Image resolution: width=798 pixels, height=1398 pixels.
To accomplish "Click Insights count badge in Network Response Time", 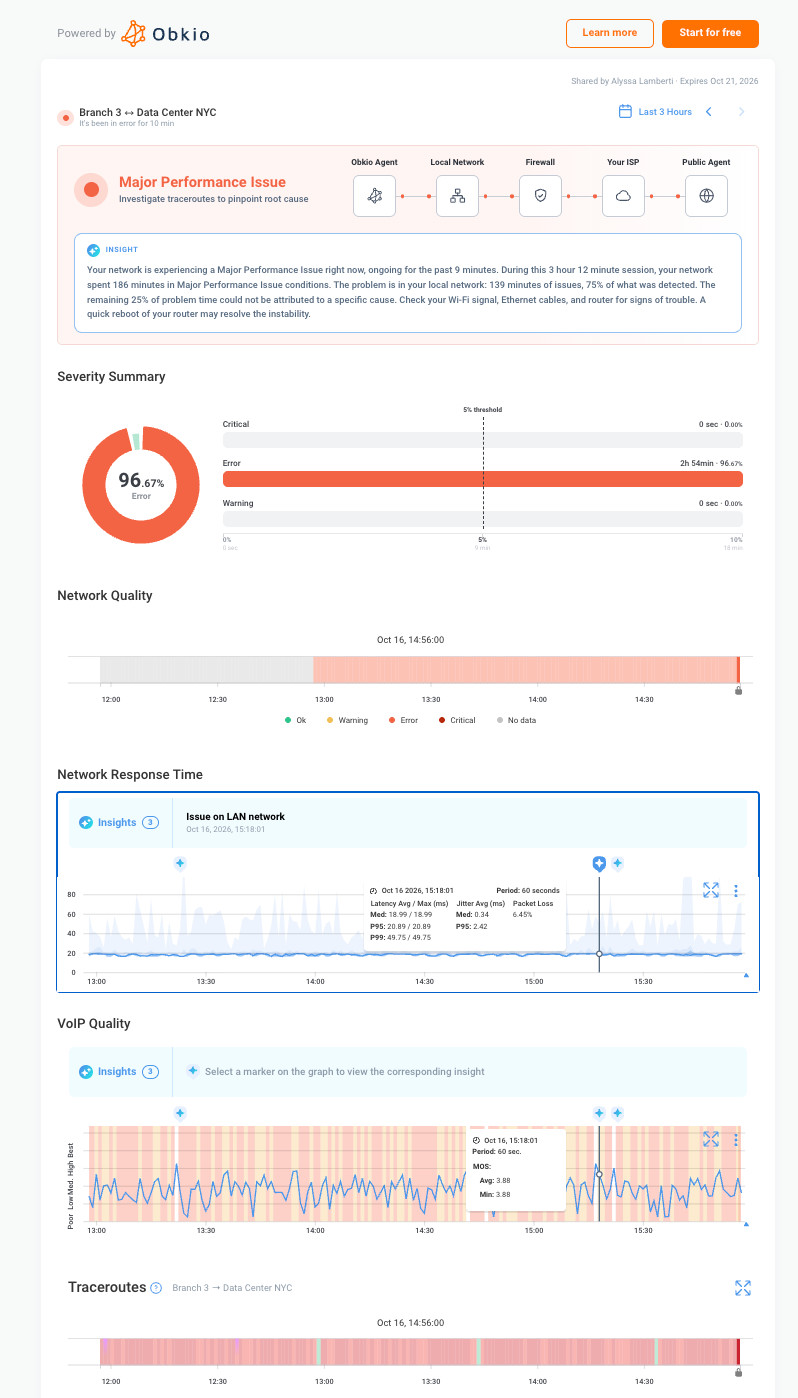I will (150, 823).
